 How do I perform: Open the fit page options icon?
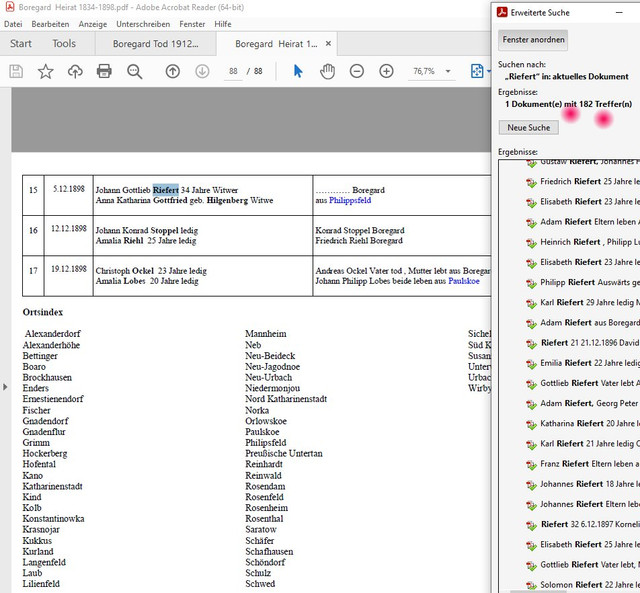(477, 71)
